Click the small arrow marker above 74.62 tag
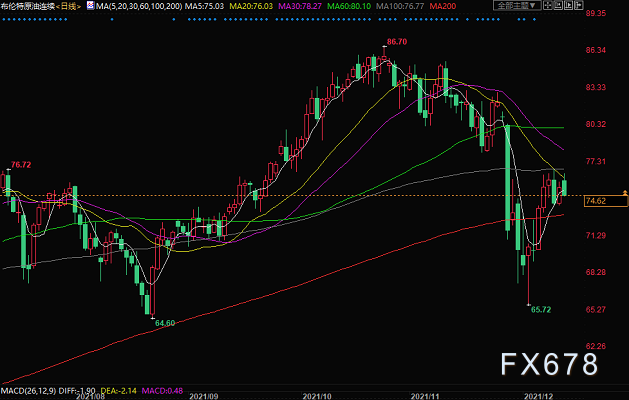Image resolution: width=629 pixels, height=400 pixels. [625, 193]
